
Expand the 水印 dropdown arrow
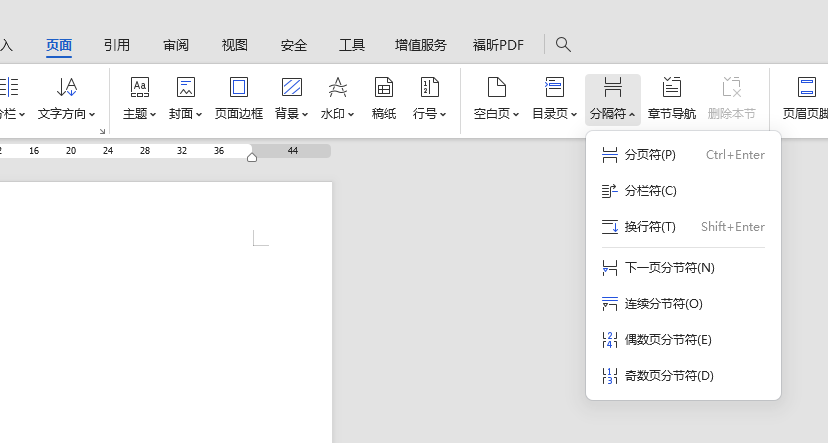click(351, 114)
